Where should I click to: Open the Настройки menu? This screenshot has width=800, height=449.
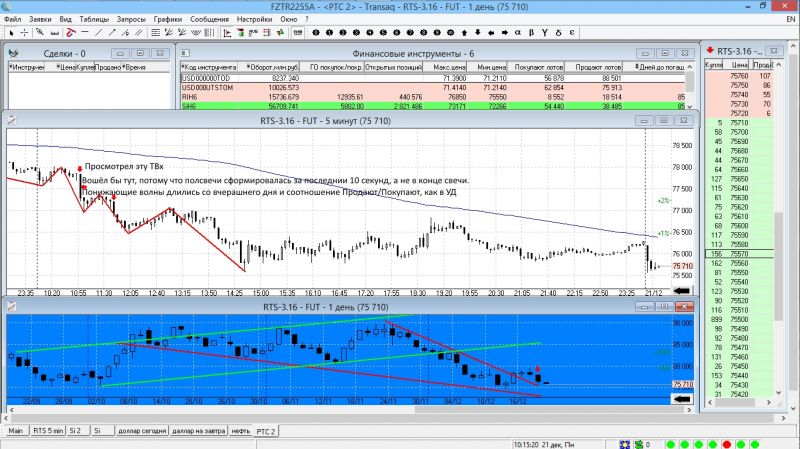point(254,19)
